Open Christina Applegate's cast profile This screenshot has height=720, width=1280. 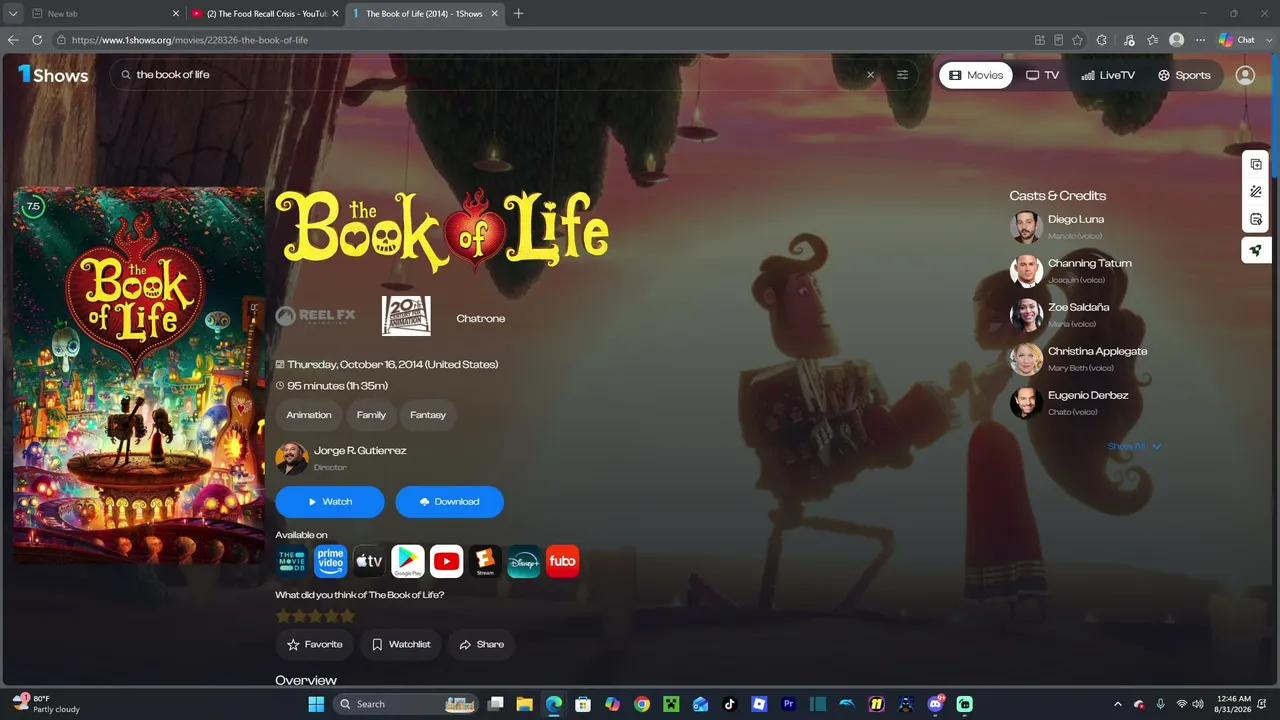(1079, 359)
